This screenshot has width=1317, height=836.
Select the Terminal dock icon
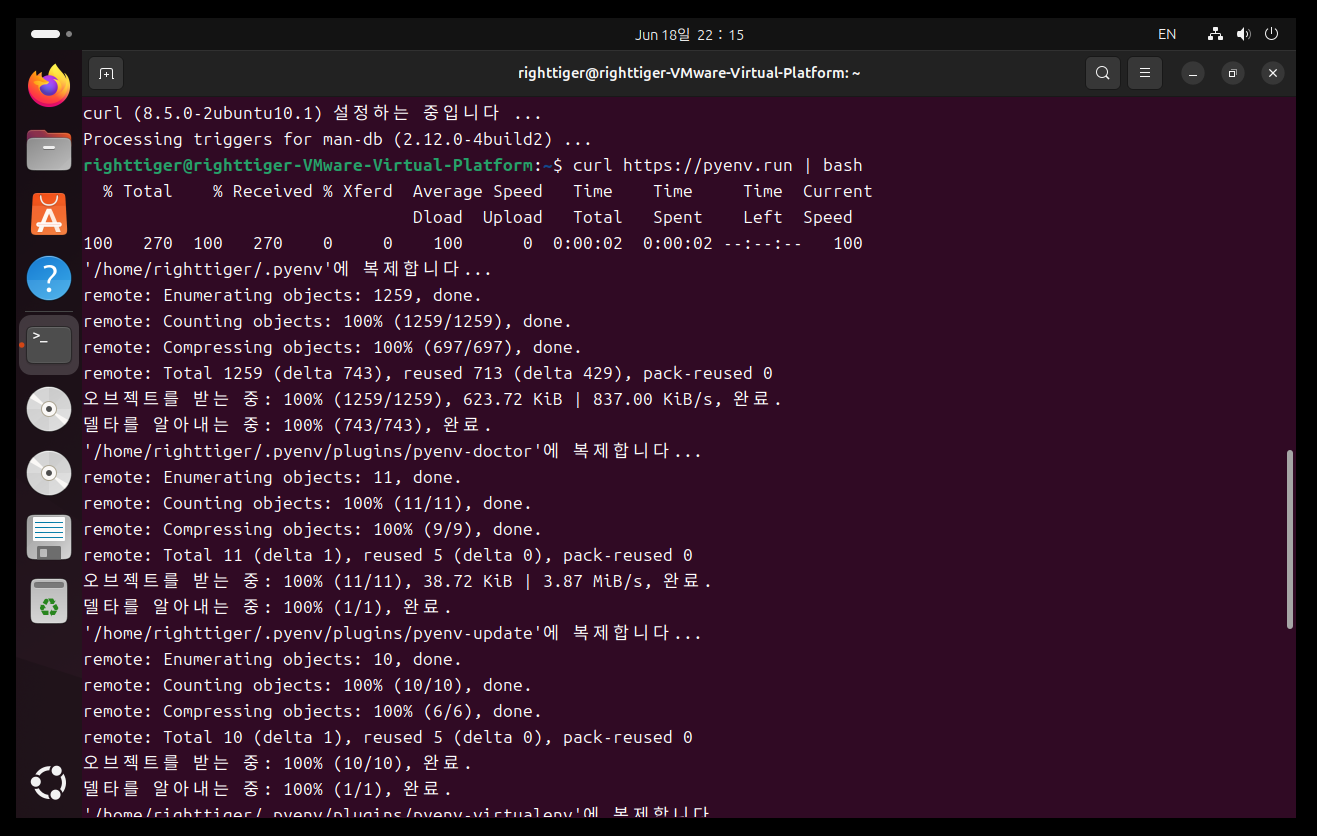point(49,345)
